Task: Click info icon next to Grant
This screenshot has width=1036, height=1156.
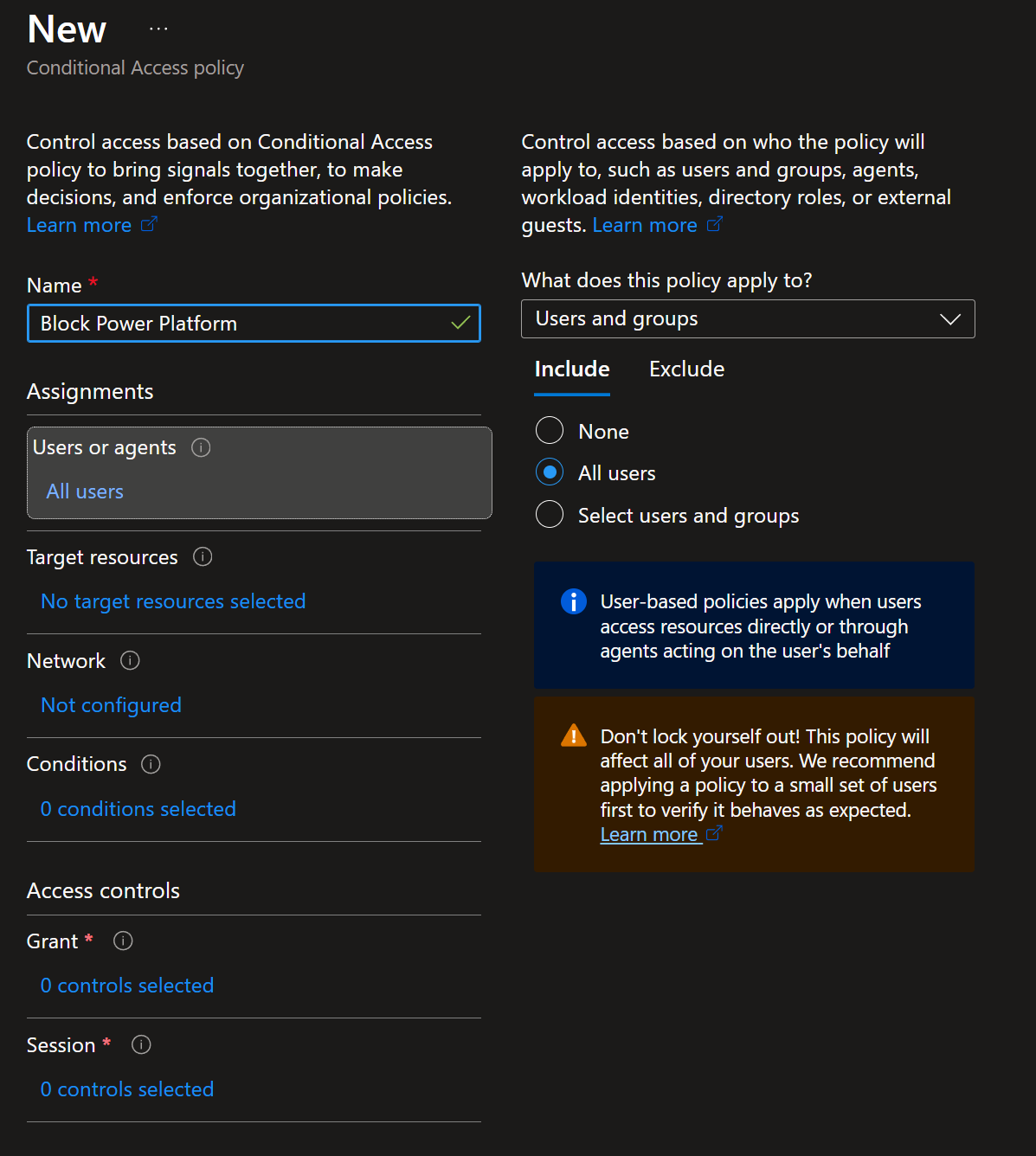Action: click(x=123, y=941)
